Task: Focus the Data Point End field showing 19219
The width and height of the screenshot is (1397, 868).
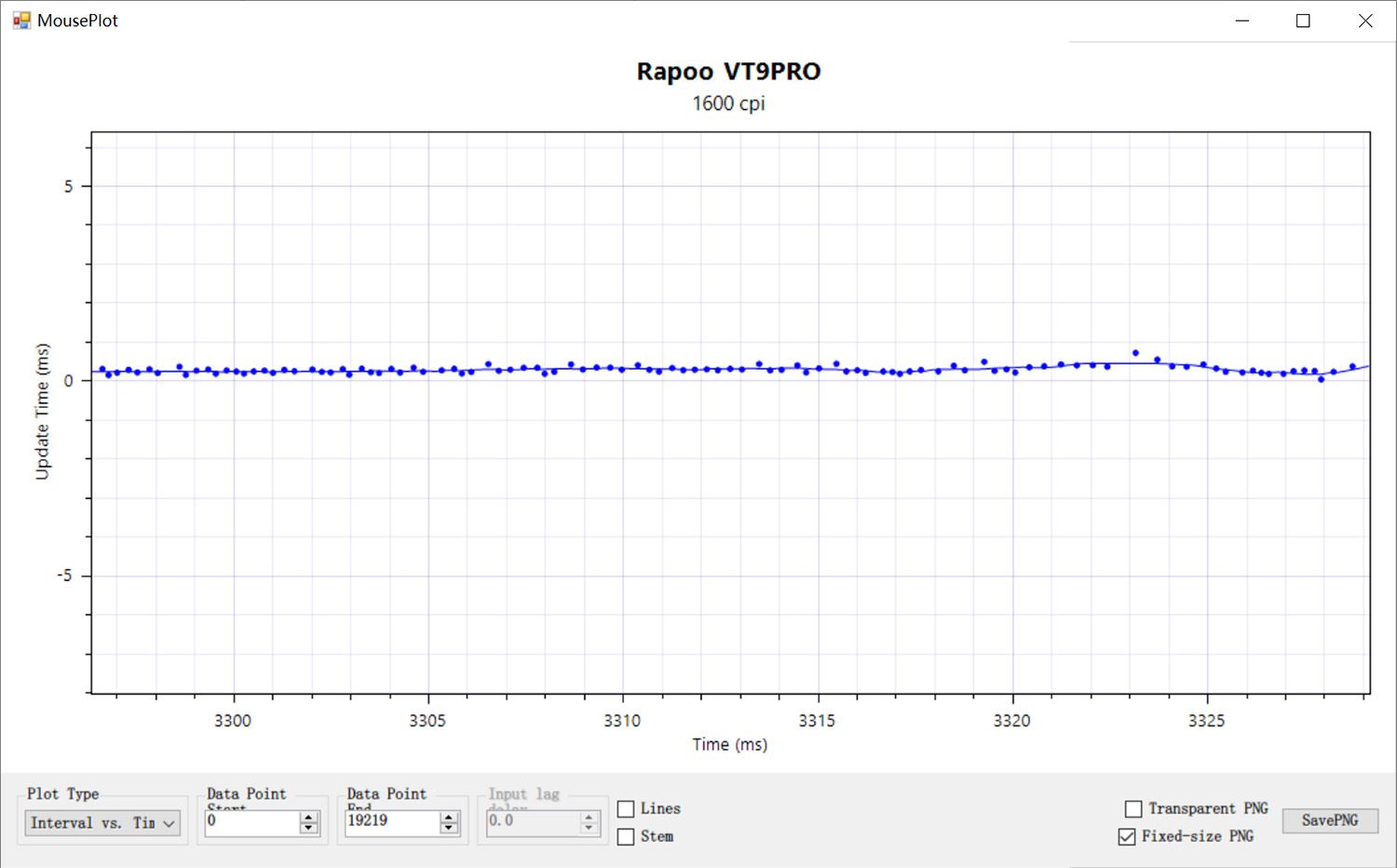Action: coord(391,822)
